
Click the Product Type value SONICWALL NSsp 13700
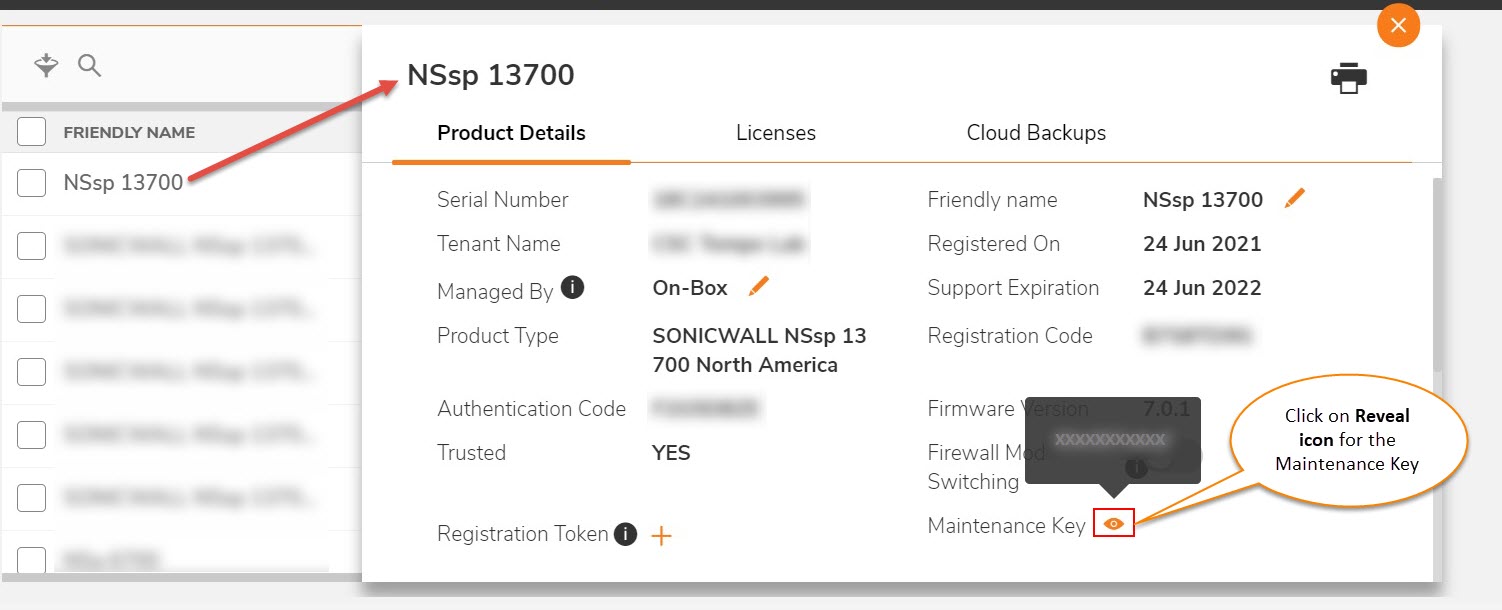click(x=759, y=350)
